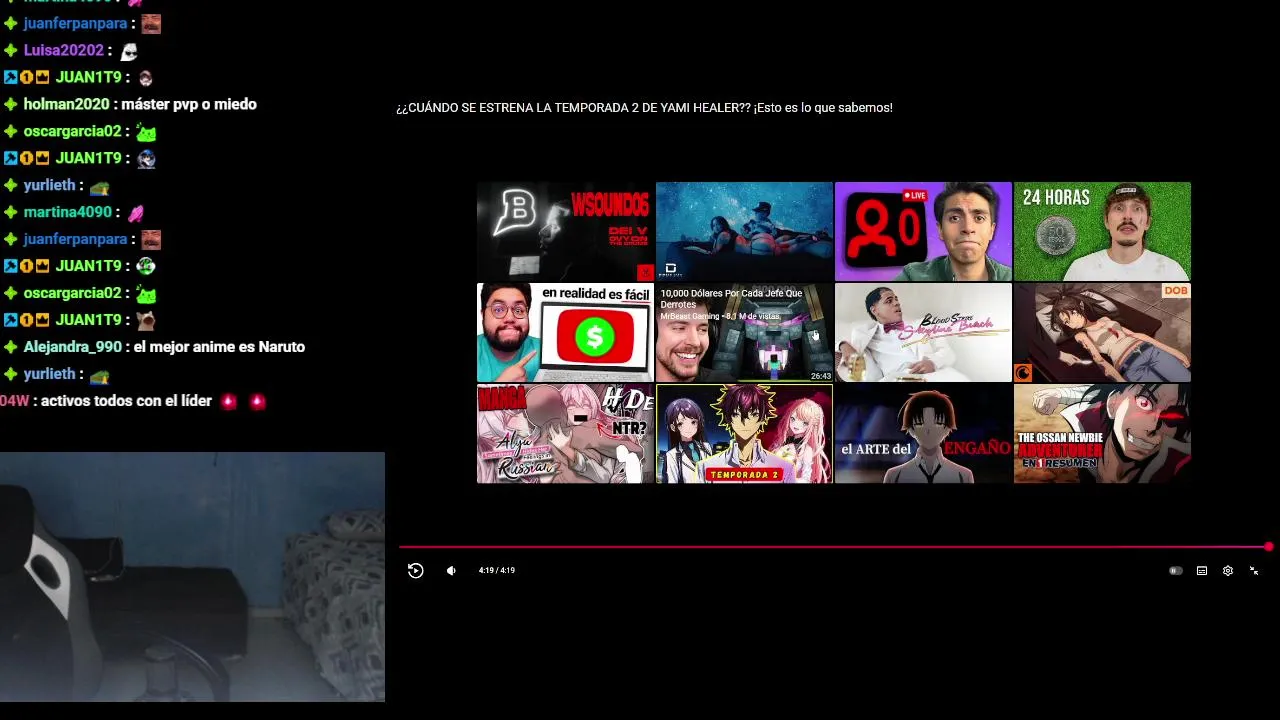Viewport: 1280px width, 720px height.
Task: Click username Luisa20202 in chat
Action: point(63,50)
